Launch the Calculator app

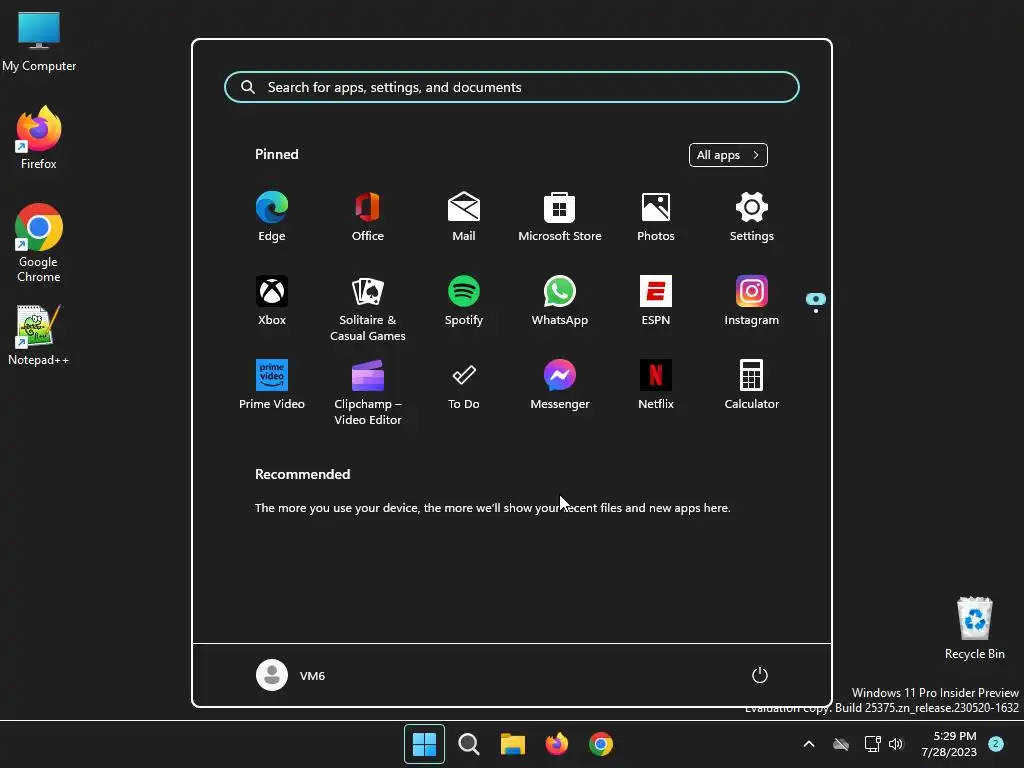pos(752,385)
